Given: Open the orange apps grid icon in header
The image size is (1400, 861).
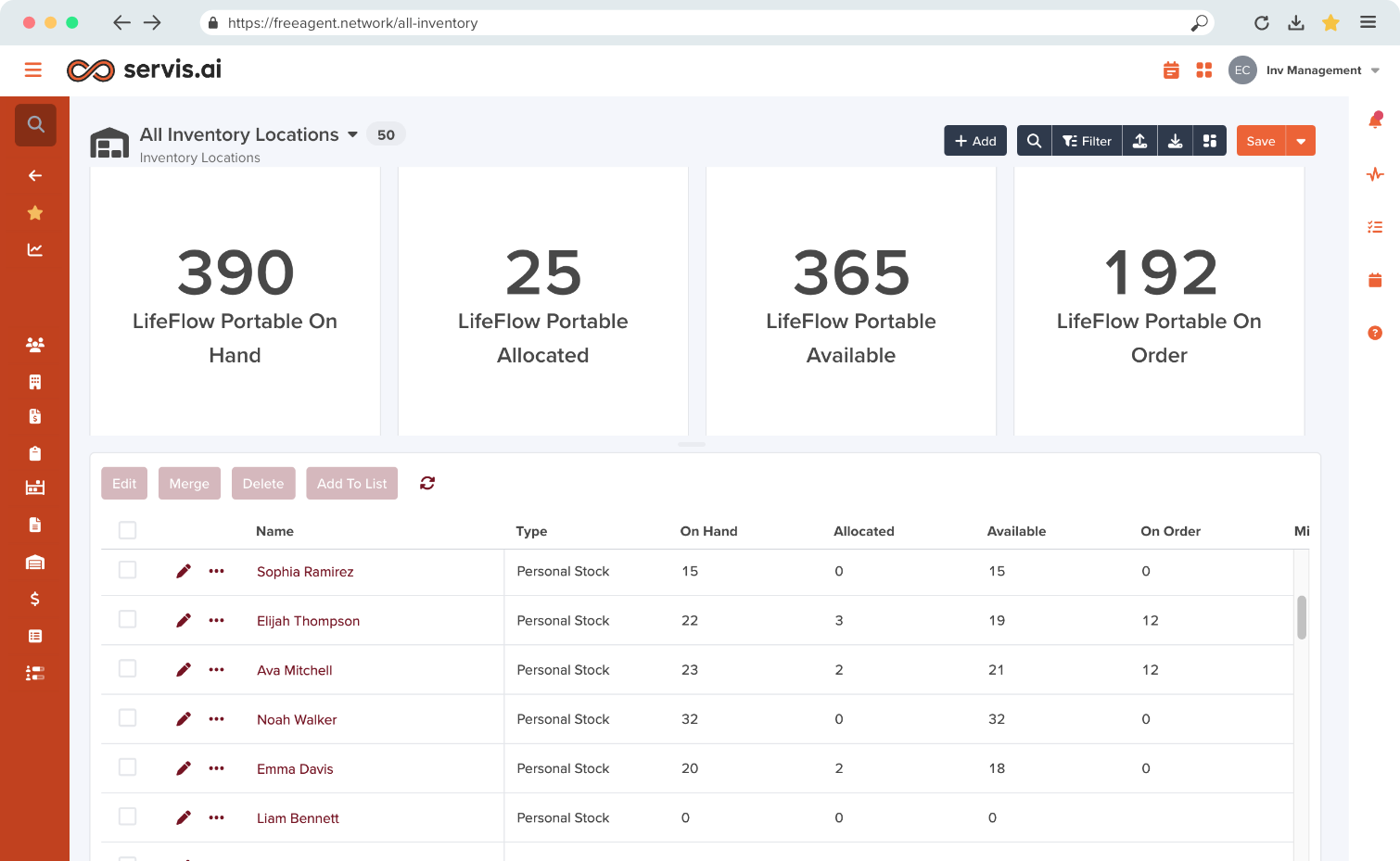Looking at the screenshot, I should point(1204,70).
